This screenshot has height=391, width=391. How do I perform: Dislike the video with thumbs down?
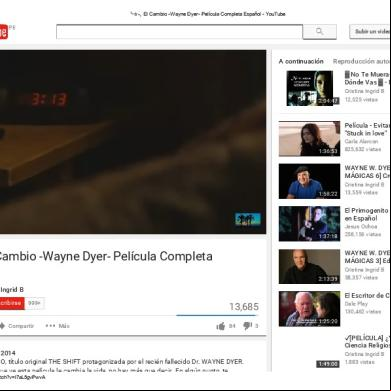pos(247,326)
